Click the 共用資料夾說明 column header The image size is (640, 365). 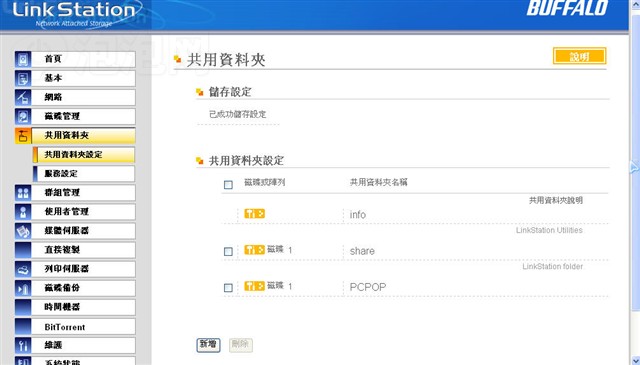click(x=556, y=200)
